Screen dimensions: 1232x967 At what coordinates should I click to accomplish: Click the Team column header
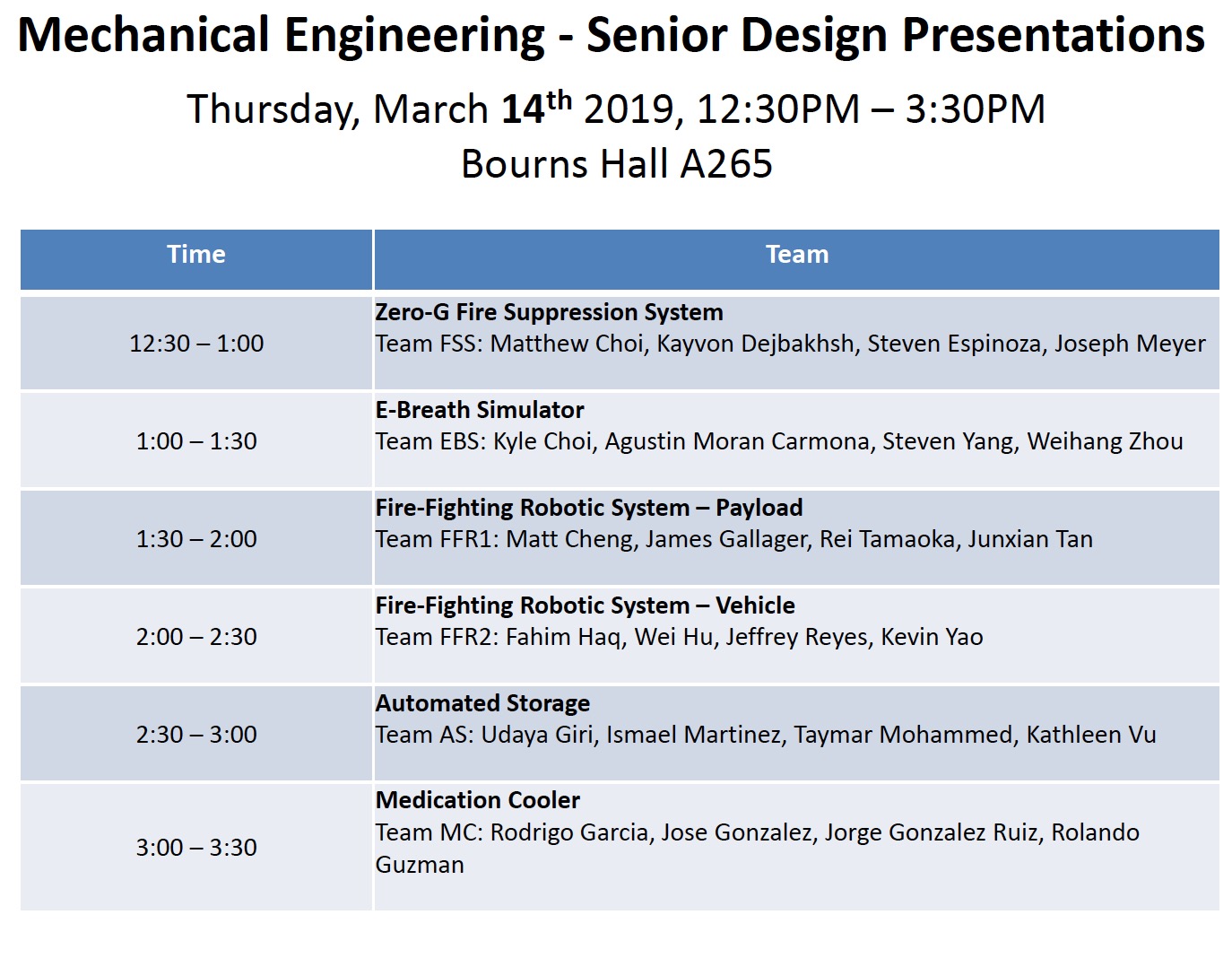796,255
